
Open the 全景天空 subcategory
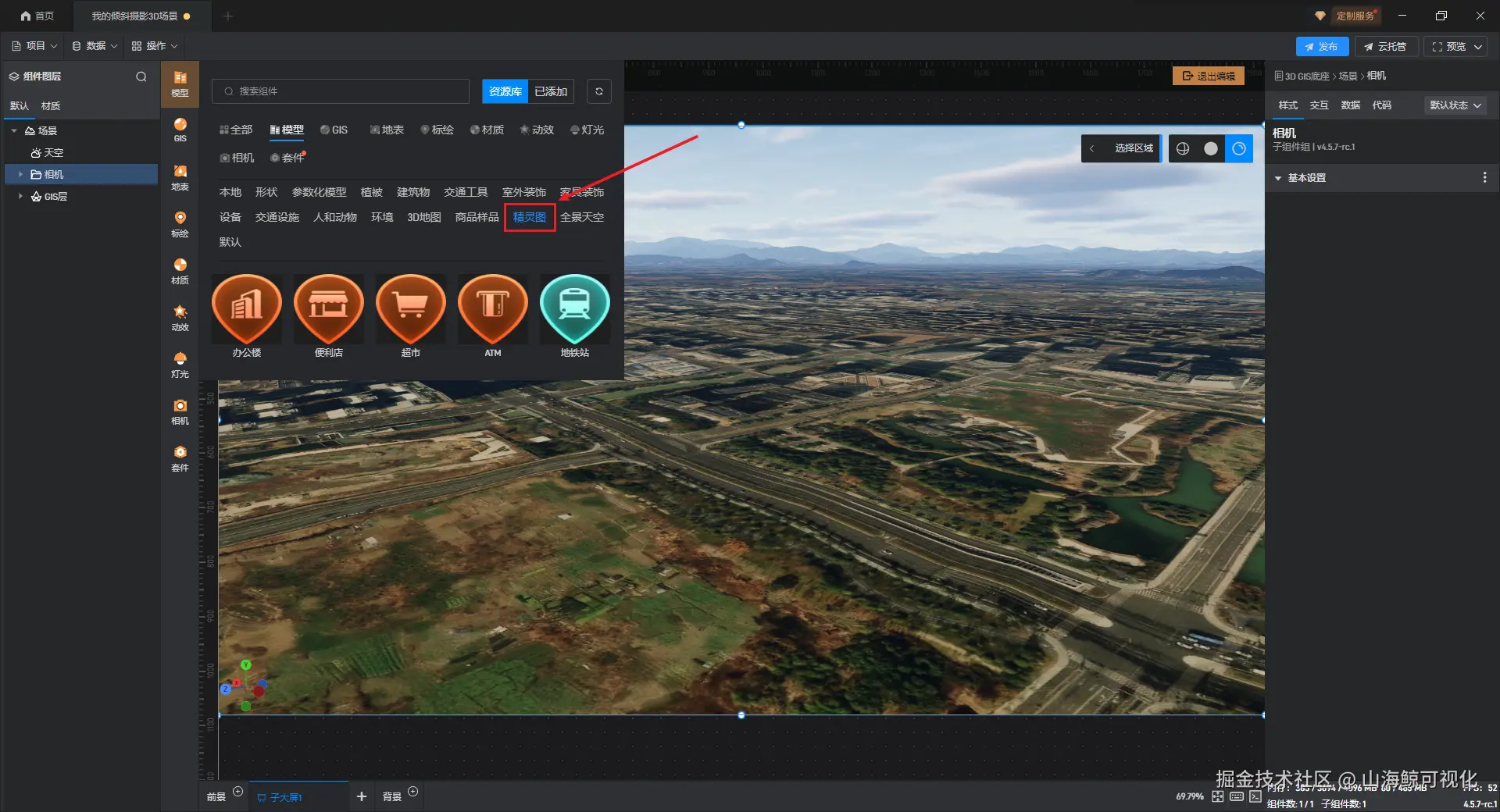pyautogui.click(x=582, y=217)
